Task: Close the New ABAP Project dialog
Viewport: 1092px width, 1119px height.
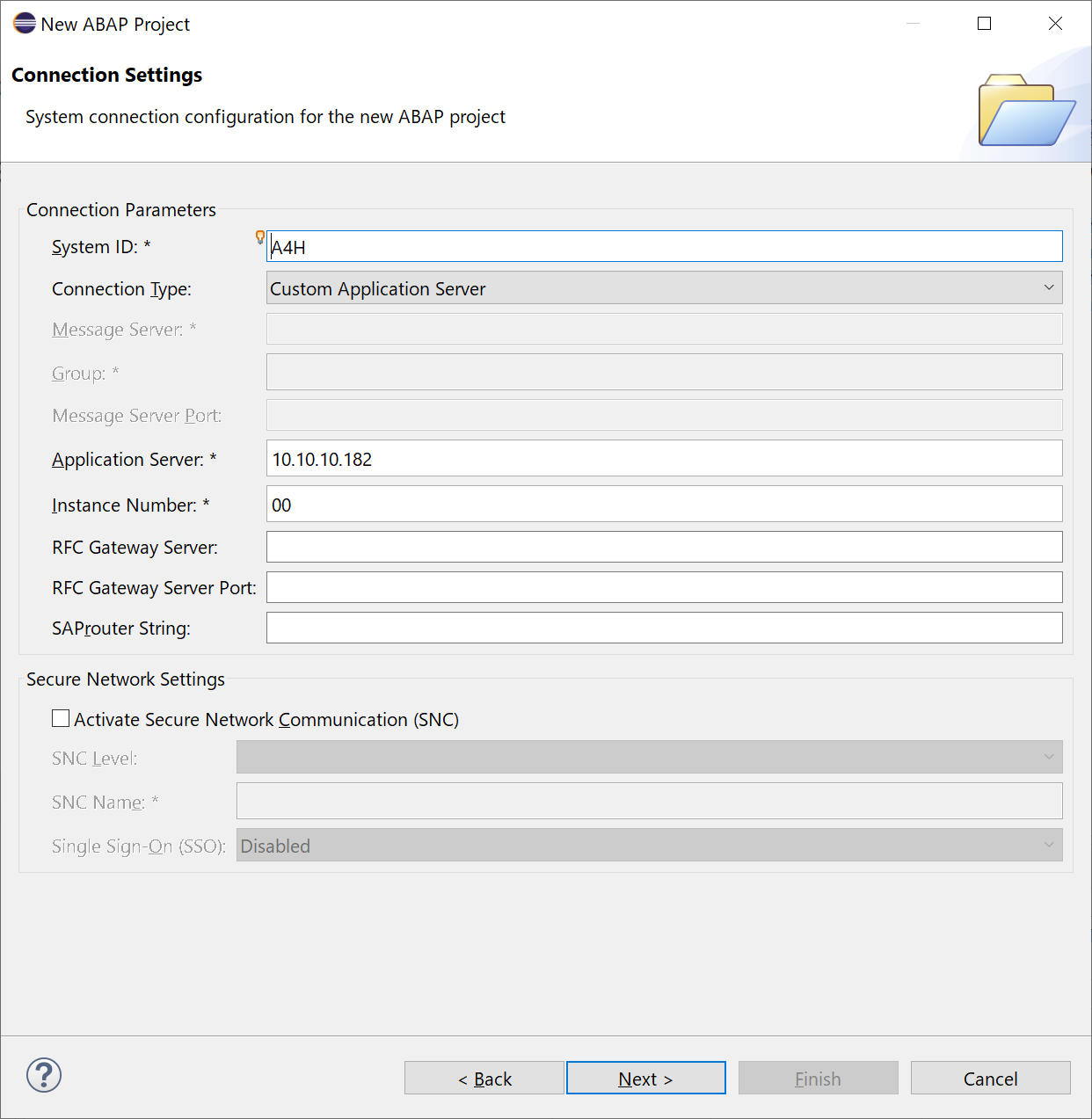Action: 1055,24
